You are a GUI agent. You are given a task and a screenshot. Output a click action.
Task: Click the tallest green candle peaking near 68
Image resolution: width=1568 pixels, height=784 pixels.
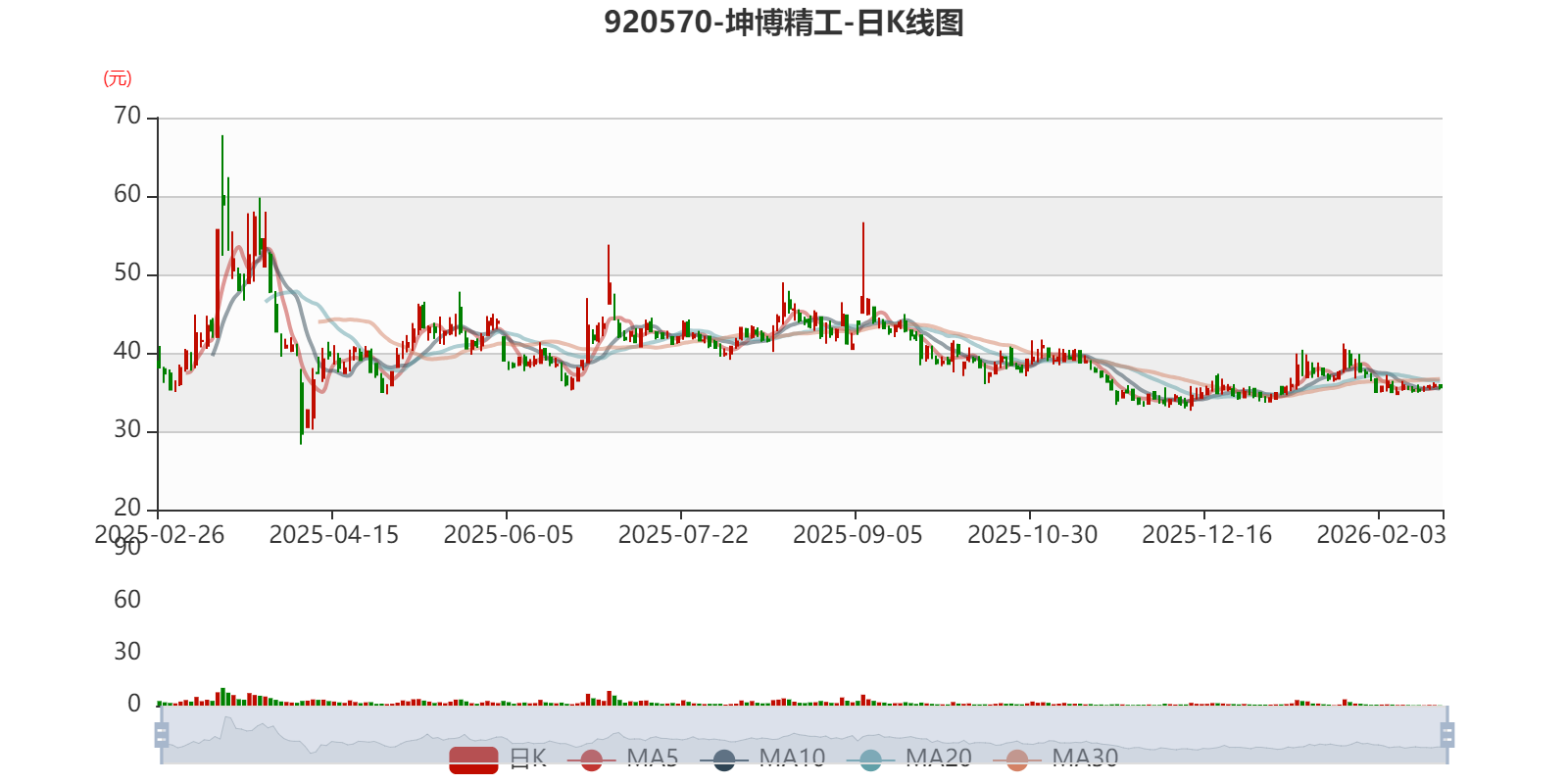point(222,195)
